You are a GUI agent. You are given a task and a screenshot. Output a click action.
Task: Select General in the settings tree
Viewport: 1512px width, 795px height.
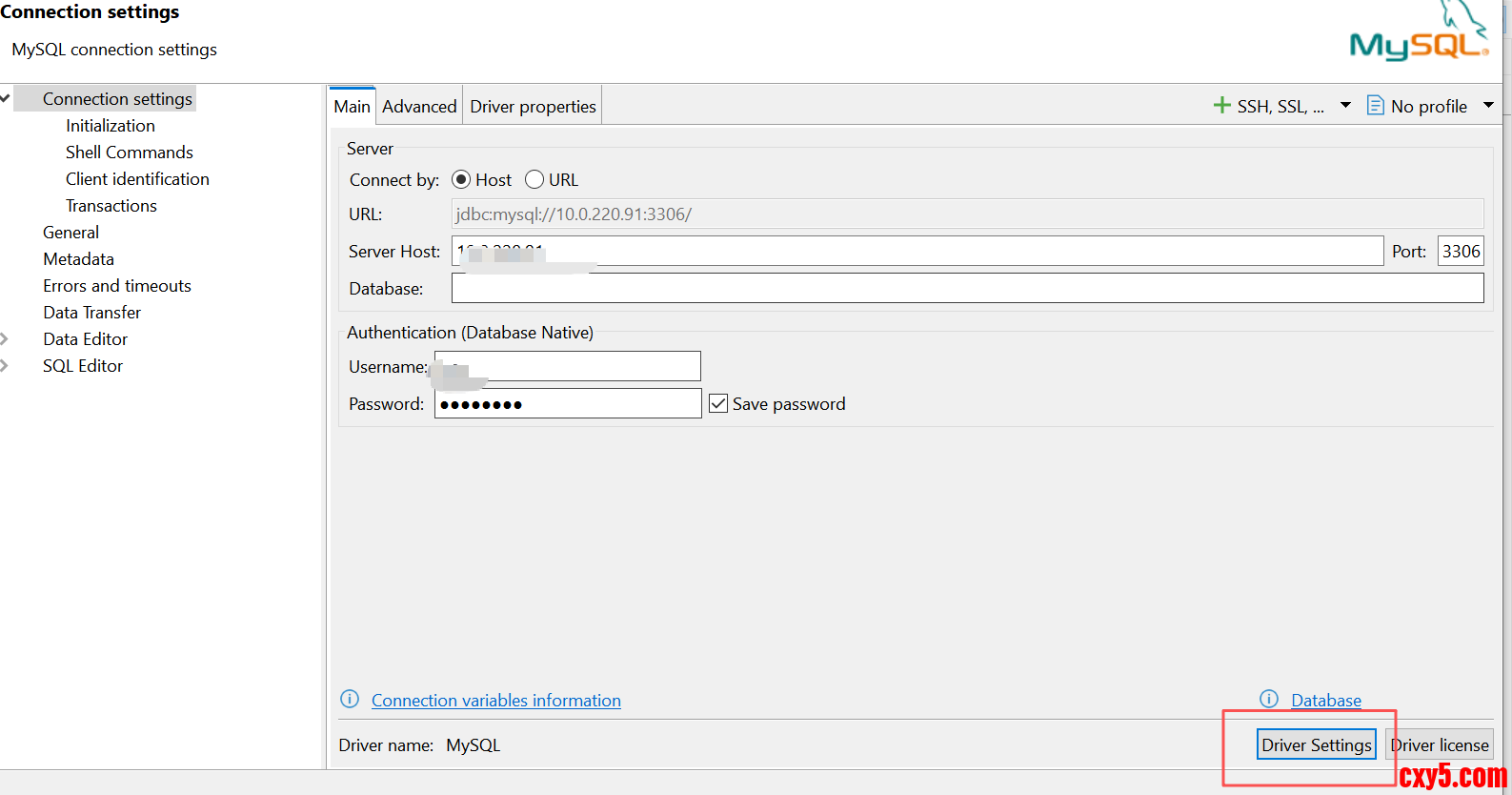(x=71, y=232)
